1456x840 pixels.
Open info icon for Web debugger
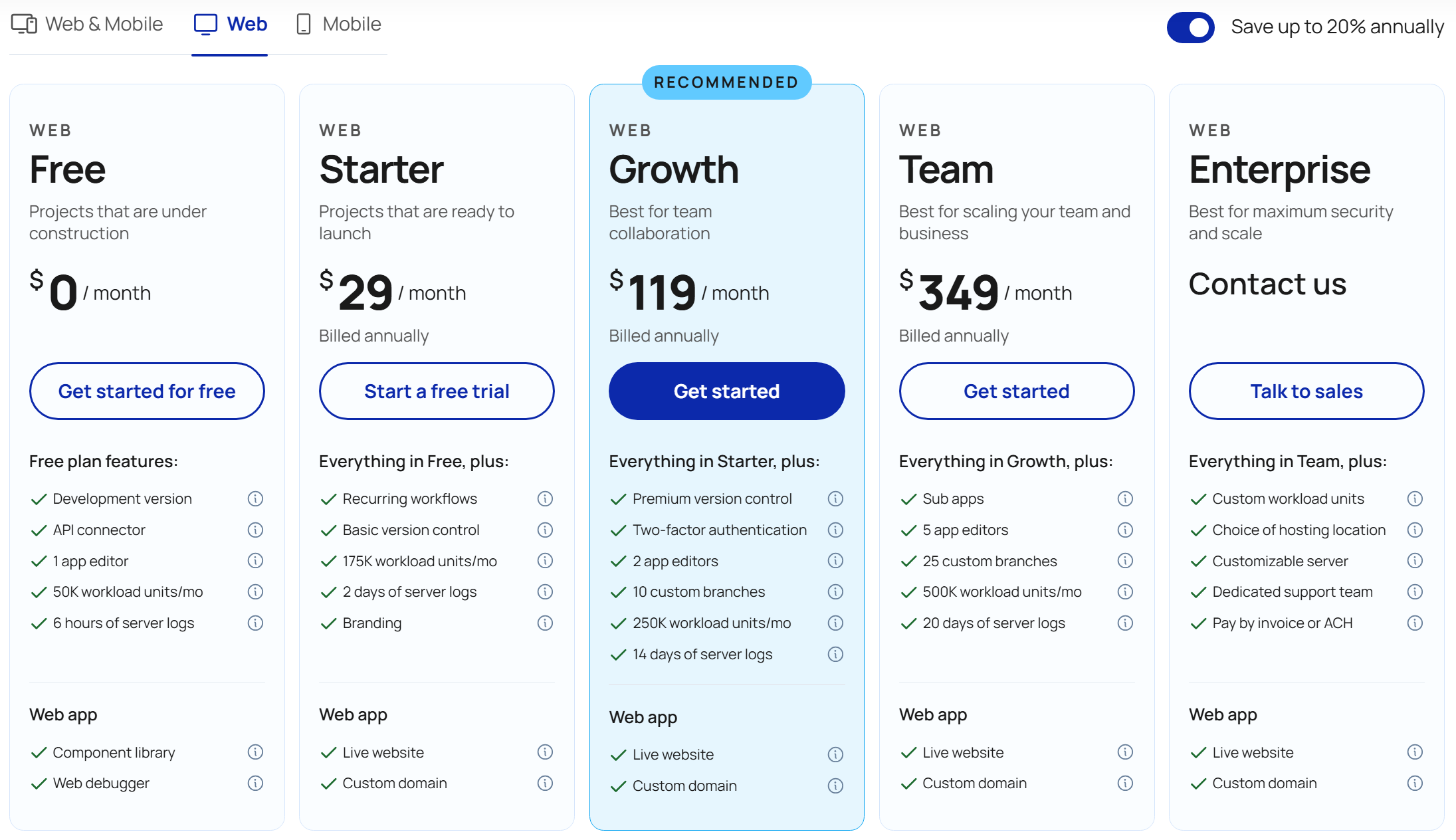(x=255, y=783)
